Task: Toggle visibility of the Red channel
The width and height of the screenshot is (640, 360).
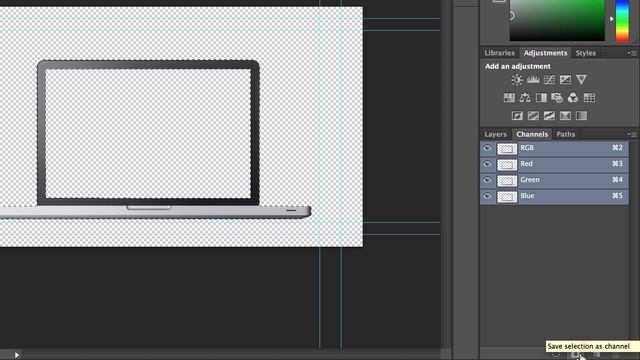Action: pos(487,164)
